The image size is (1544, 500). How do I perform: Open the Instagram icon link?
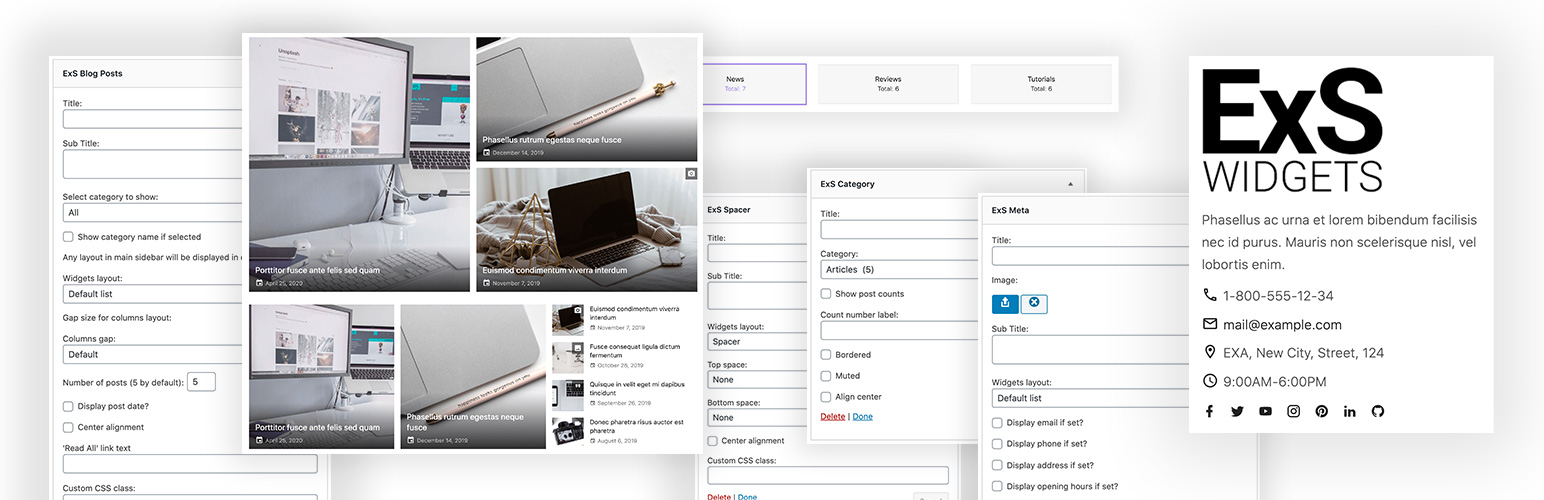tap(1293, 411)
